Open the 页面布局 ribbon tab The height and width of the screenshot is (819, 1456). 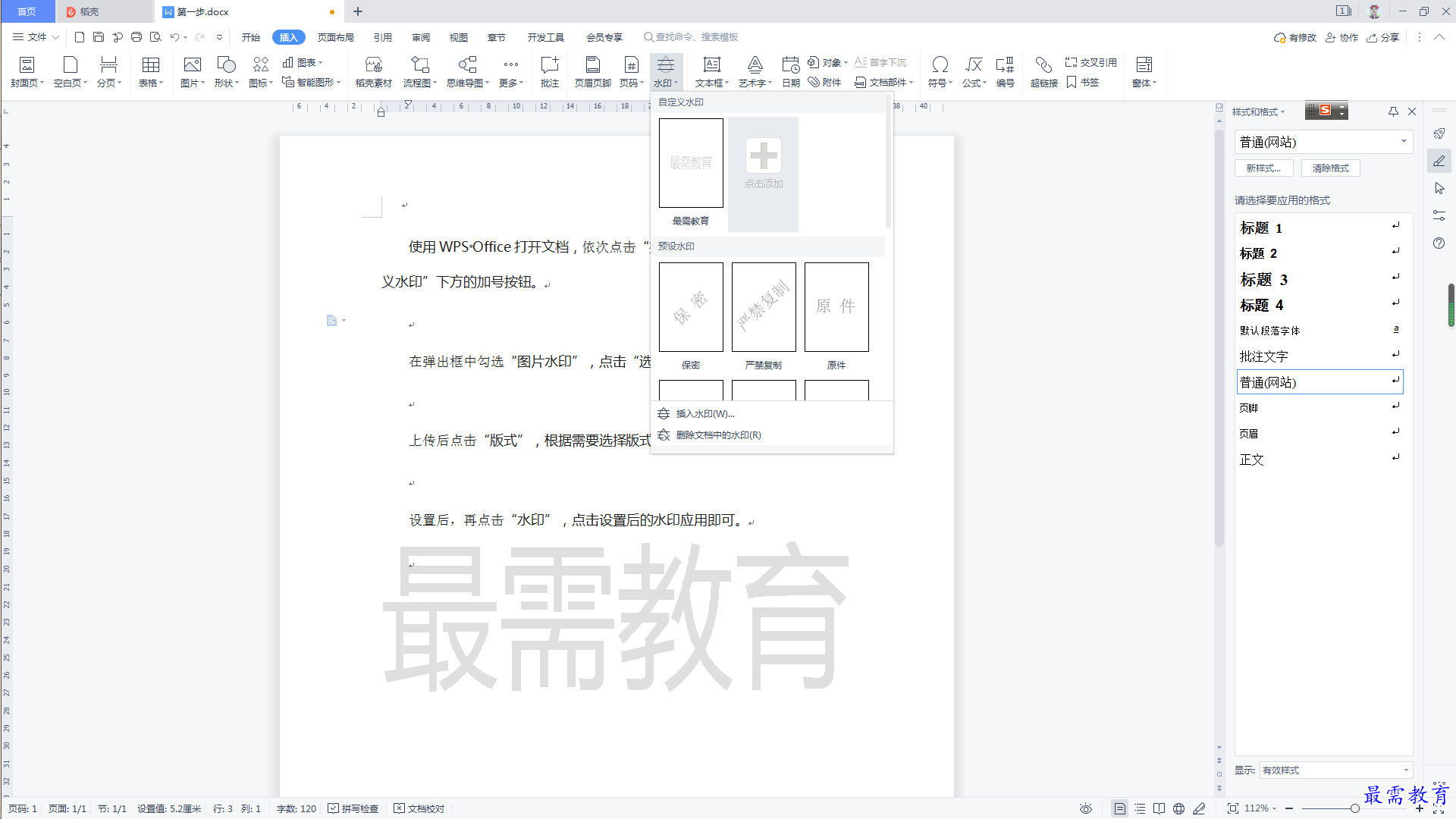(336, 37)
